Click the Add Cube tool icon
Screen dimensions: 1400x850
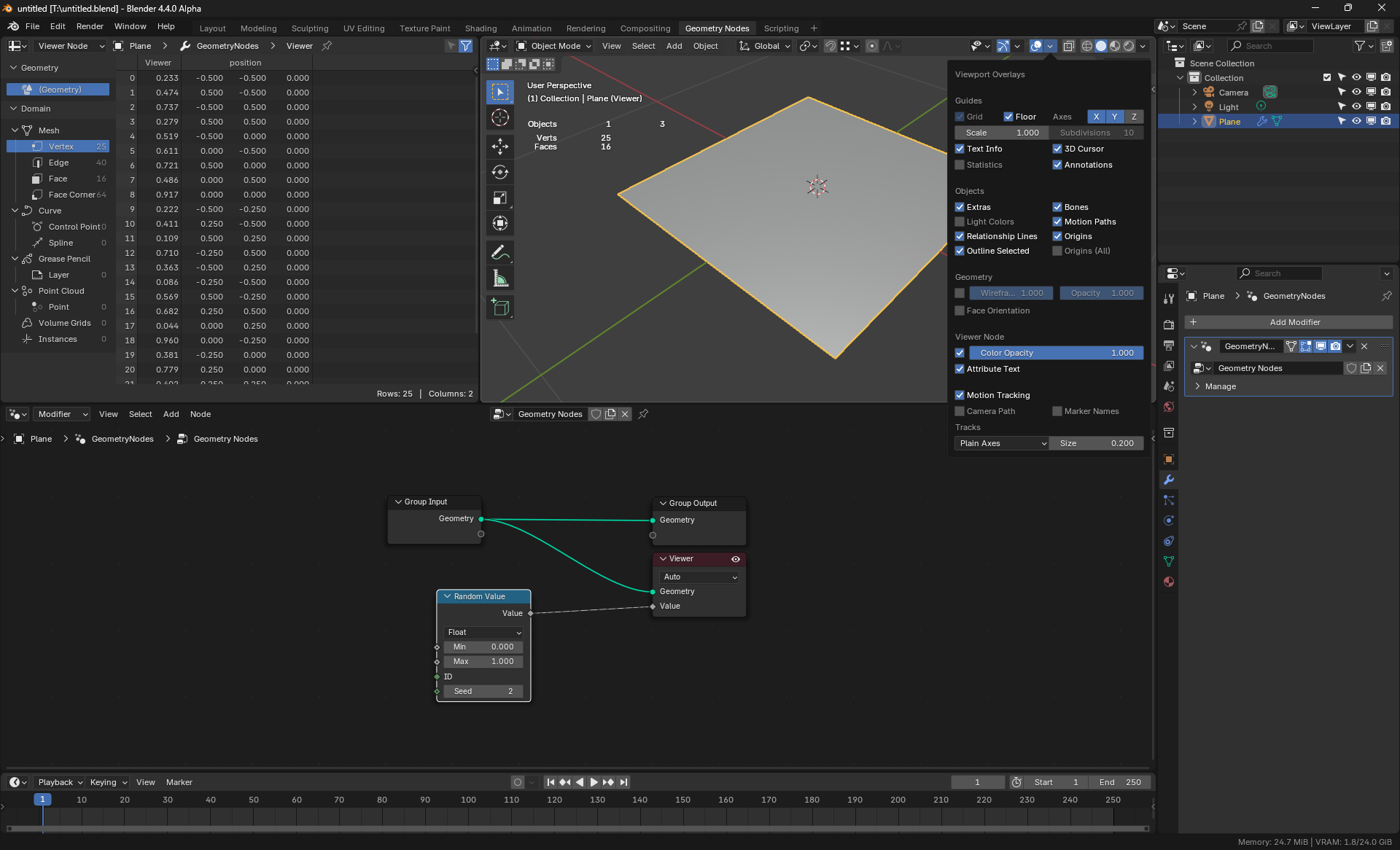pyautogui.click(x=500, y=308)
